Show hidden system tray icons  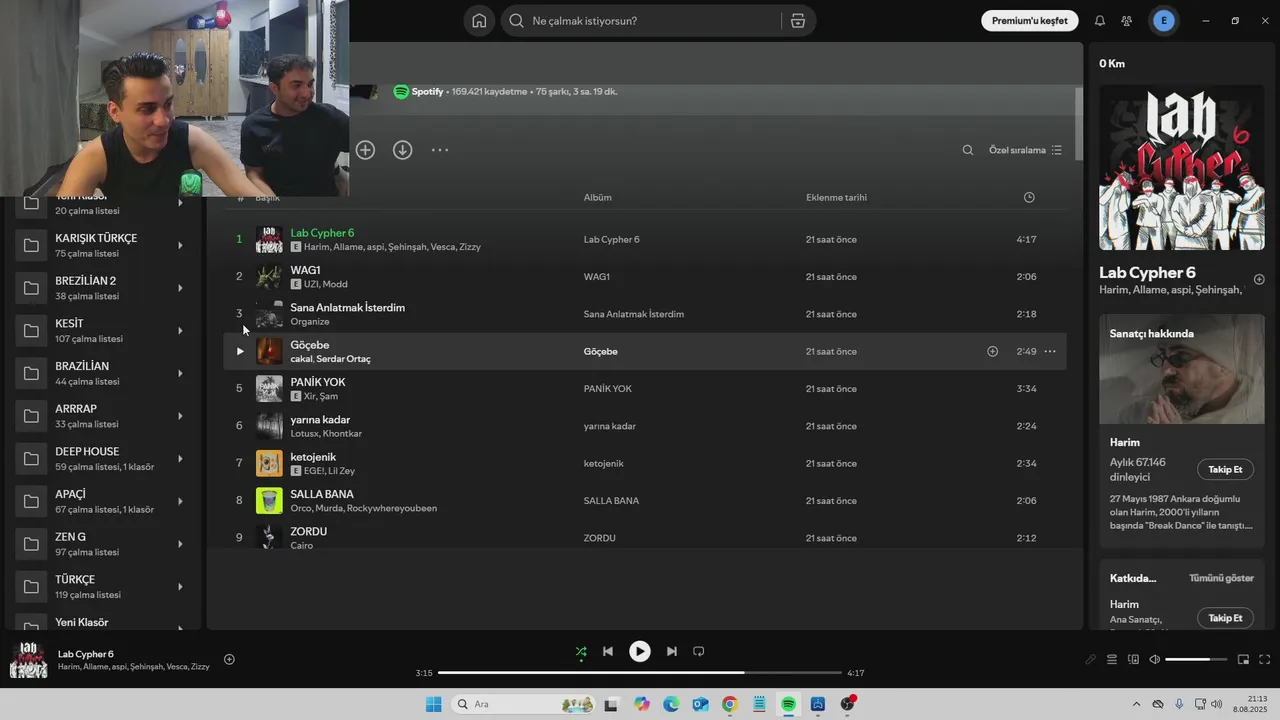pos(1136,704)
